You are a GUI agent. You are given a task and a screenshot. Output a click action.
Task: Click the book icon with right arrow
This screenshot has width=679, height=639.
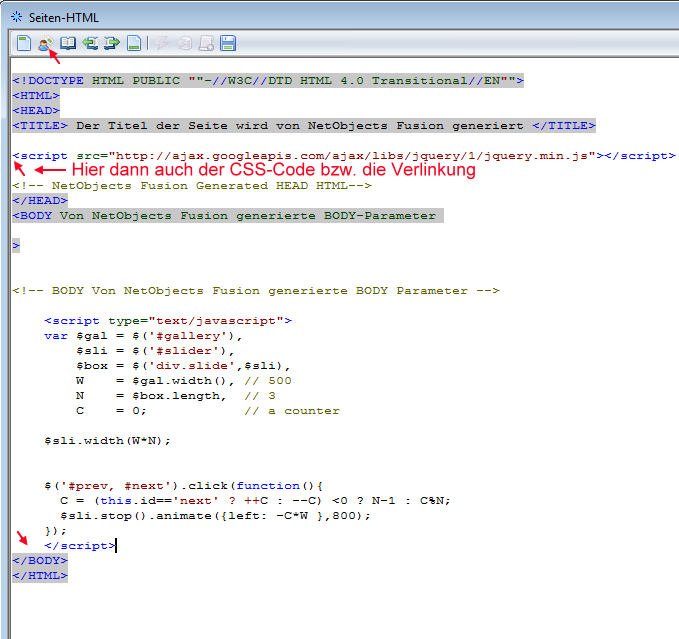(x=112, y=43)
